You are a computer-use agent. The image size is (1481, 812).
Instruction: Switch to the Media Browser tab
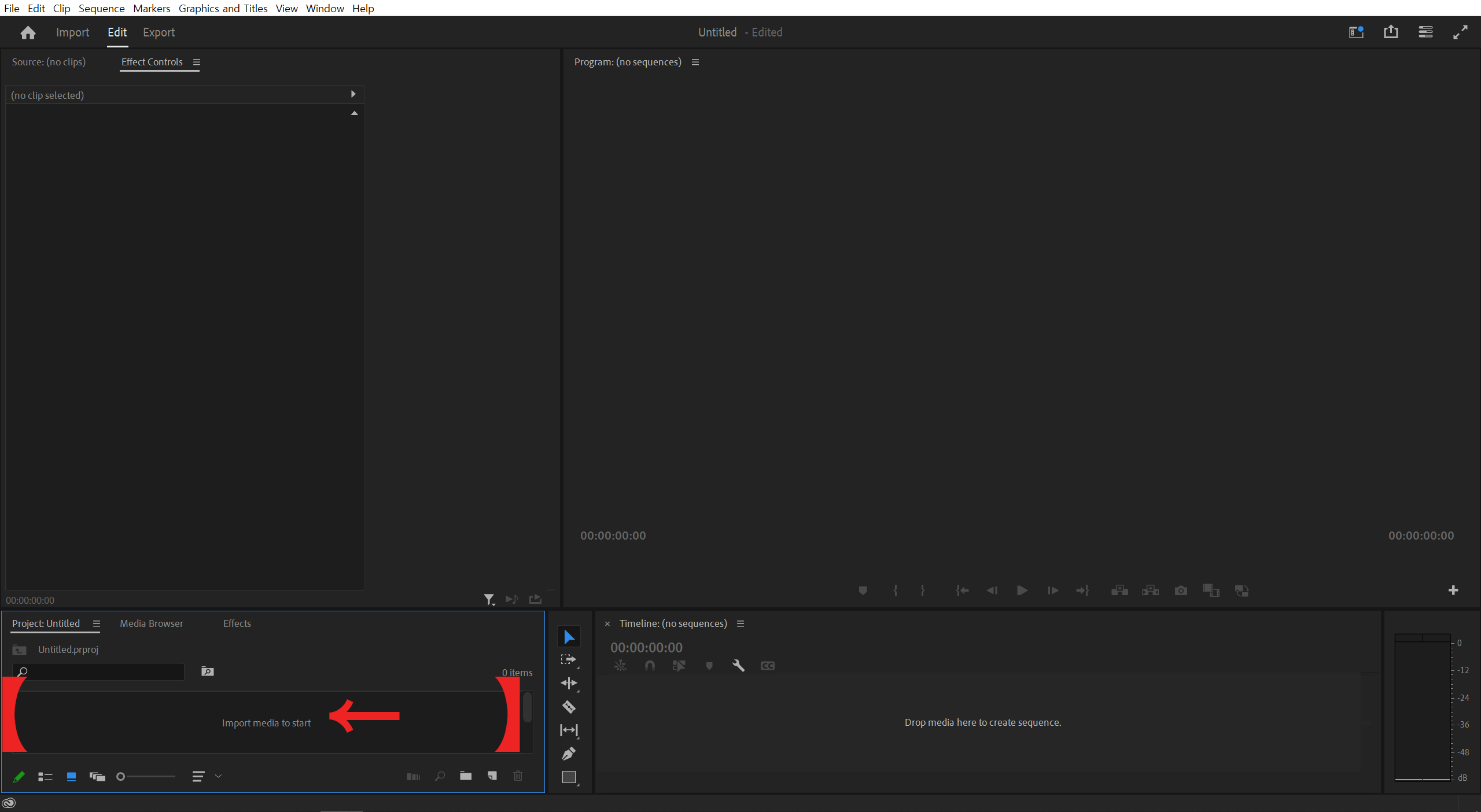click(x=152, y=623)
